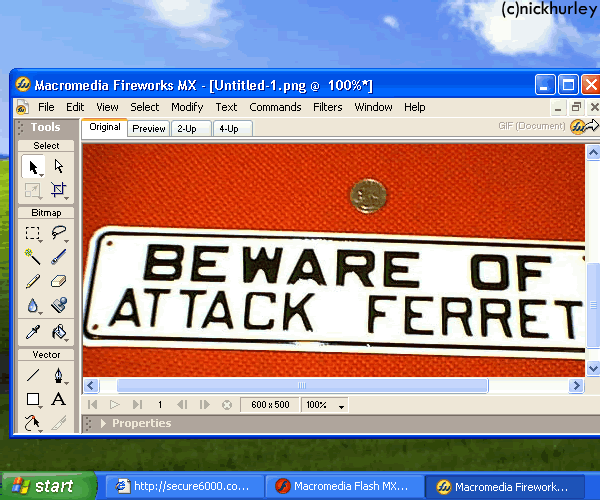Switch to the http://secure6000 taskbar window

[x=184, y=487]
